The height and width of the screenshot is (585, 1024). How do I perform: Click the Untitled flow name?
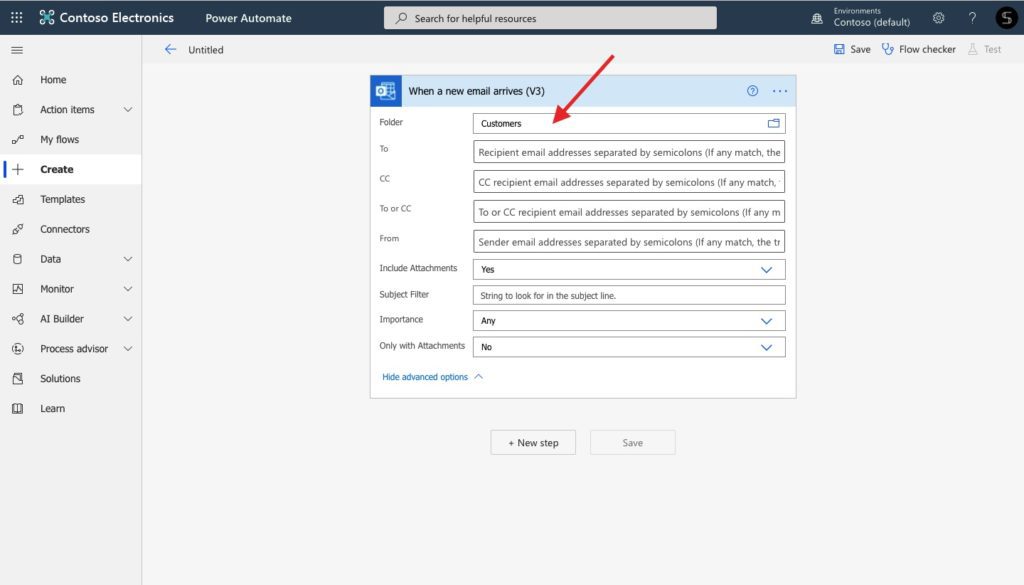(206, 50)
